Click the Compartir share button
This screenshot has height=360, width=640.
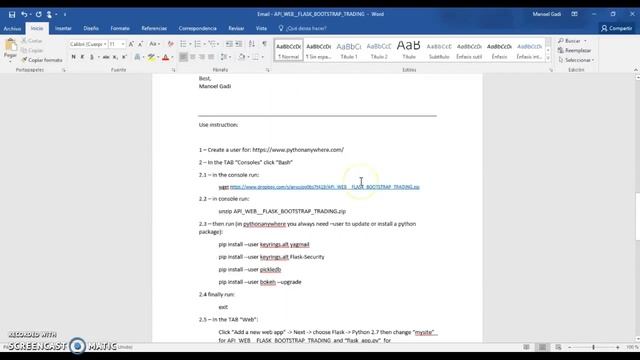(616, 28)
